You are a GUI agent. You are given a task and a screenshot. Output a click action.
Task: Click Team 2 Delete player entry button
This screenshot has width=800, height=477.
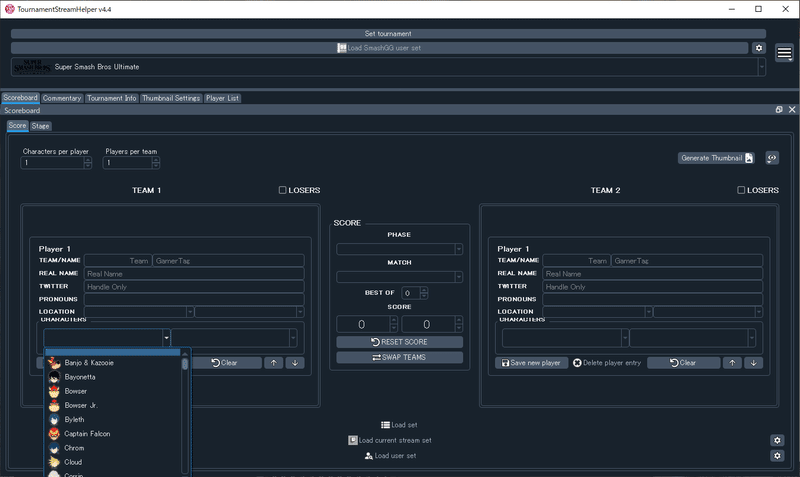[607, 363]
